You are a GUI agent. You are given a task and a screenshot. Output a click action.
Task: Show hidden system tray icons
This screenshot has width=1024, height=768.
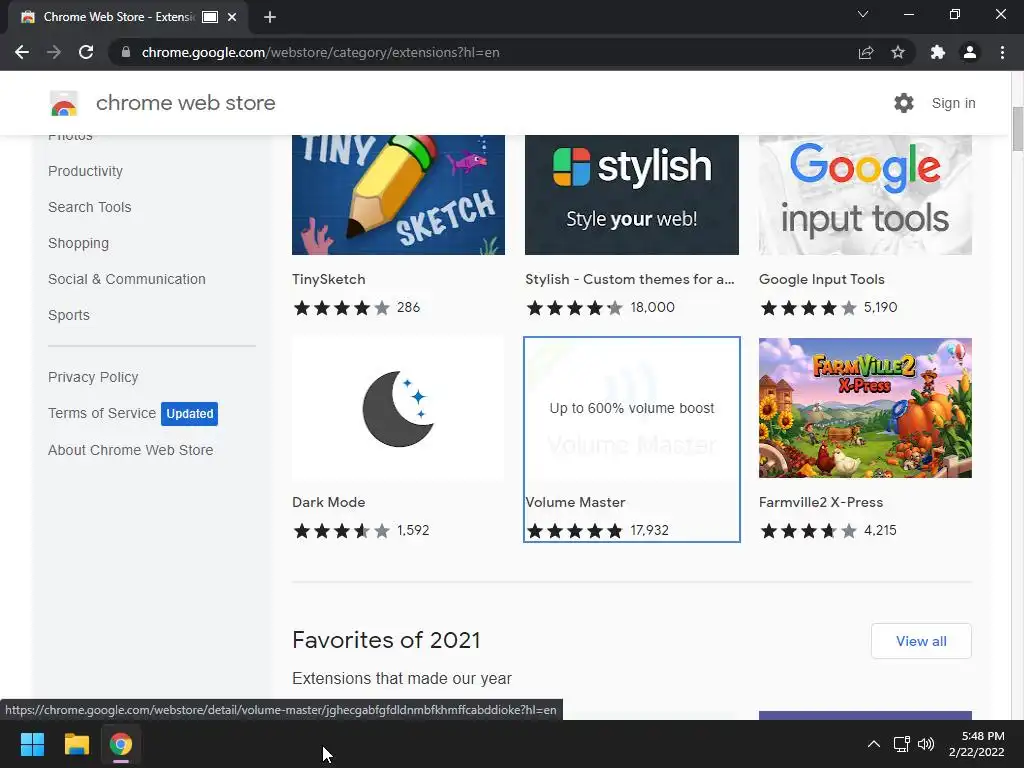pyautogui.click(x=873, y=744)
